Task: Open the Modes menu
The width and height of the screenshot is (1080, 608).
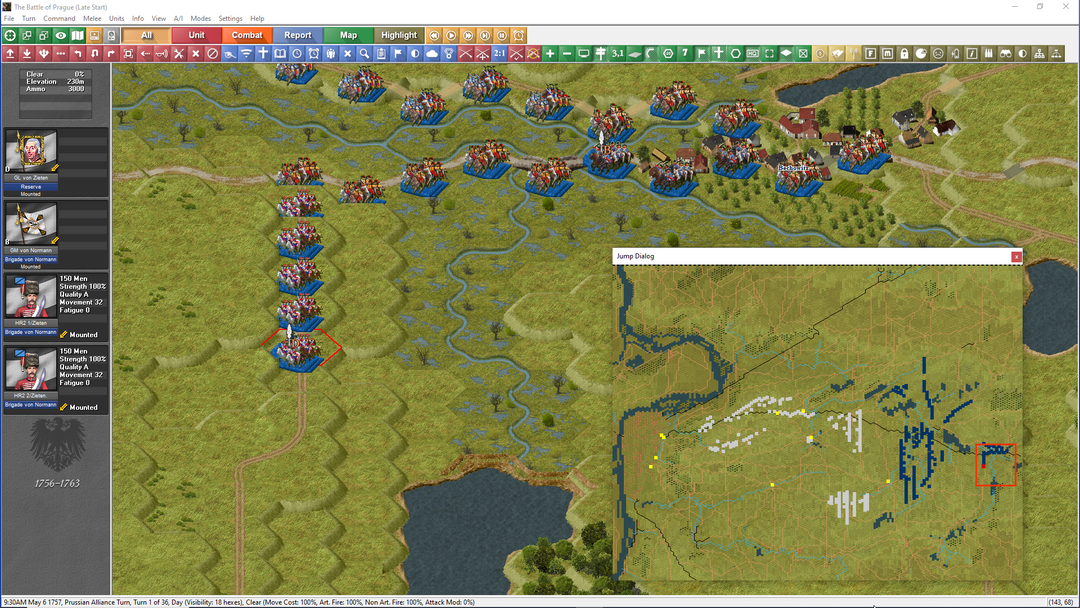Action: 200,19
